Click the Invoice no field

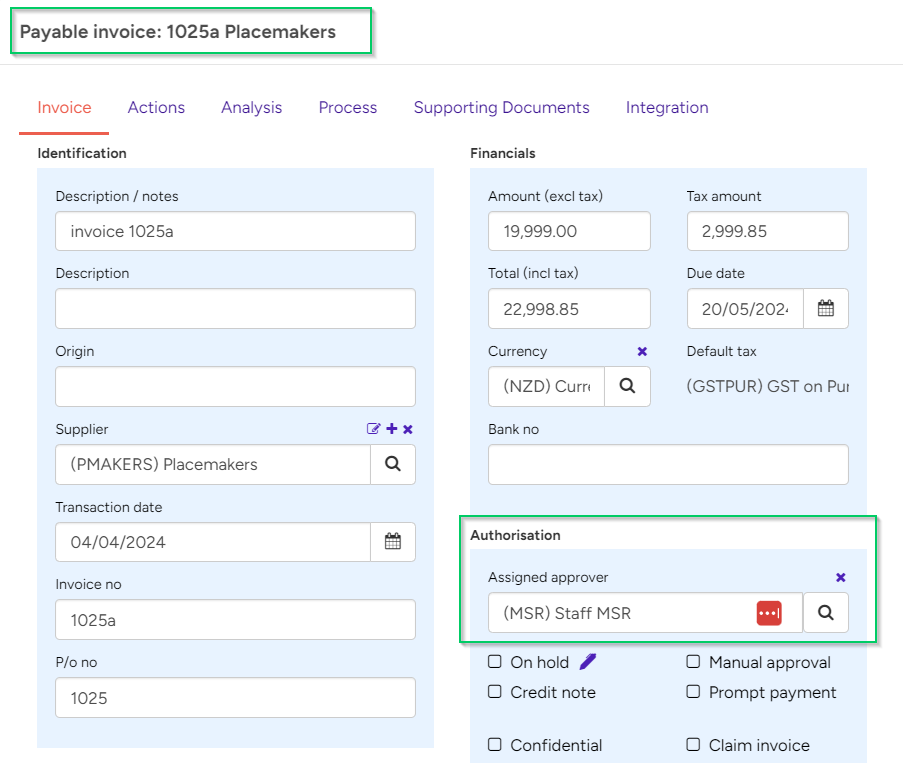pos(236,620)
